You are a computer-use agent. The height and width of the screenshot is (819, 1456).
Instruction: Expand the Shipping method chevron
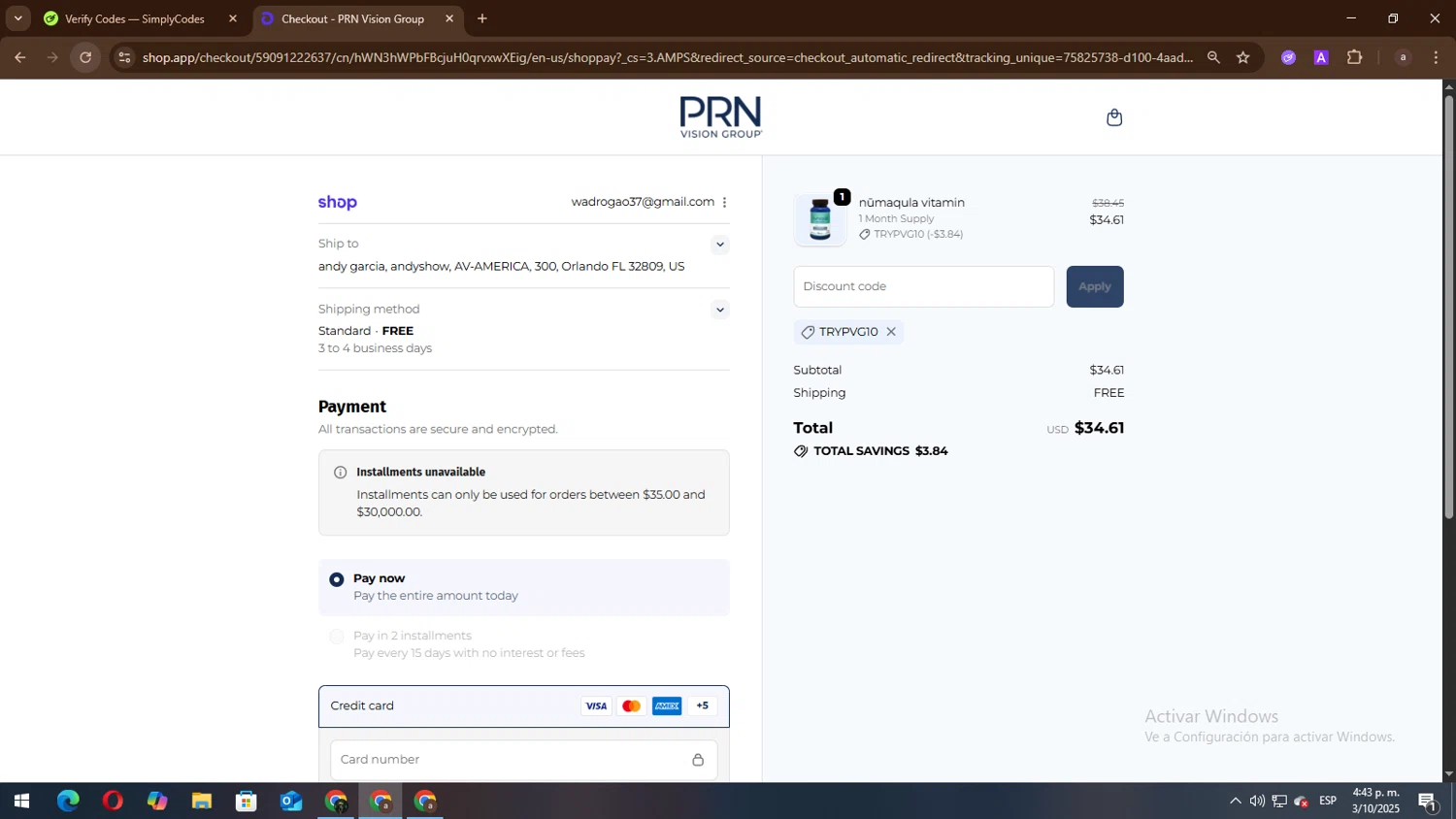(x=719, y=311)
